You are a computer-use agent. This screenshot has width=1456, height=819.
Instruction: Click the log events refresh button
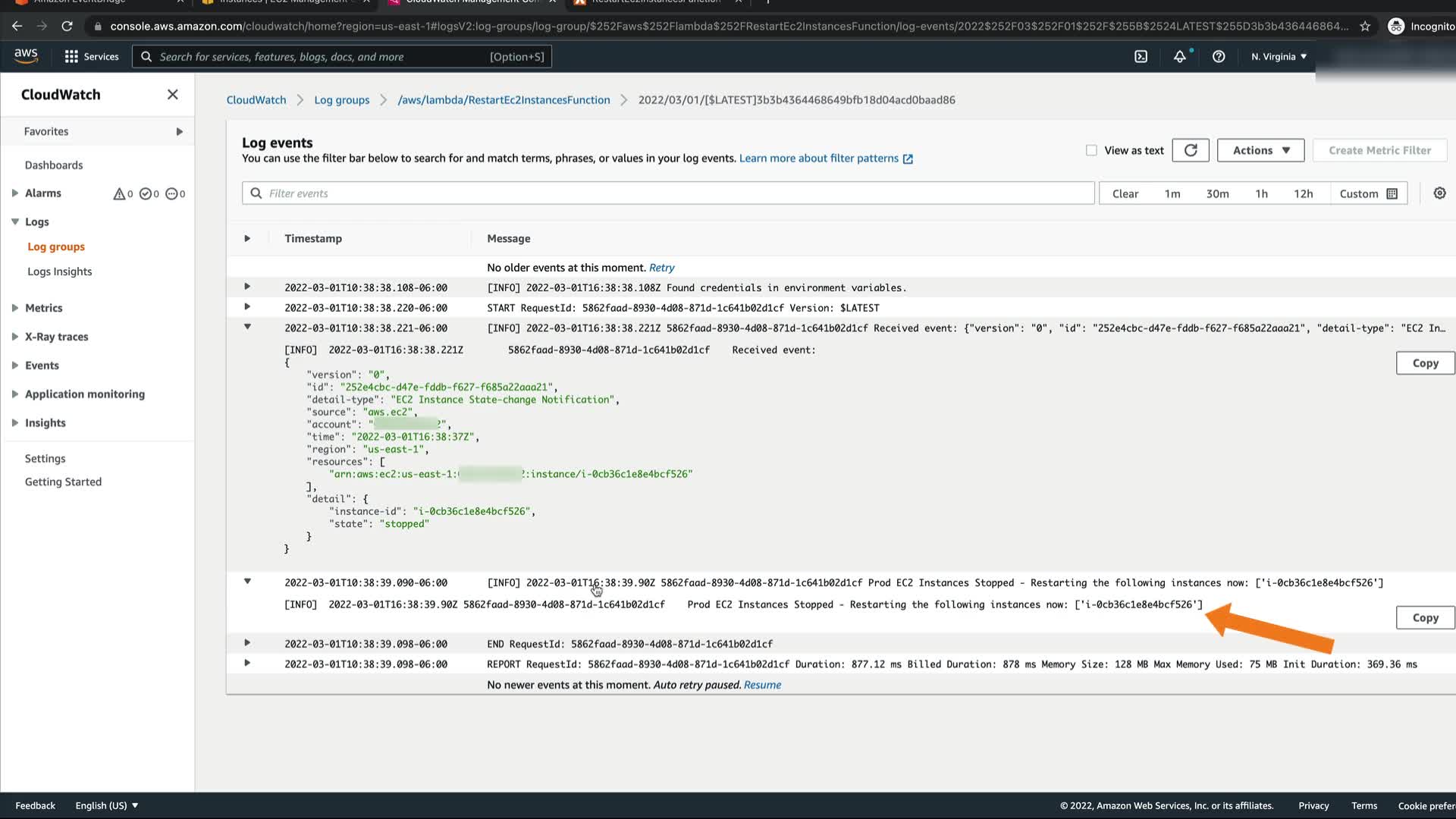pos(1191,150)
